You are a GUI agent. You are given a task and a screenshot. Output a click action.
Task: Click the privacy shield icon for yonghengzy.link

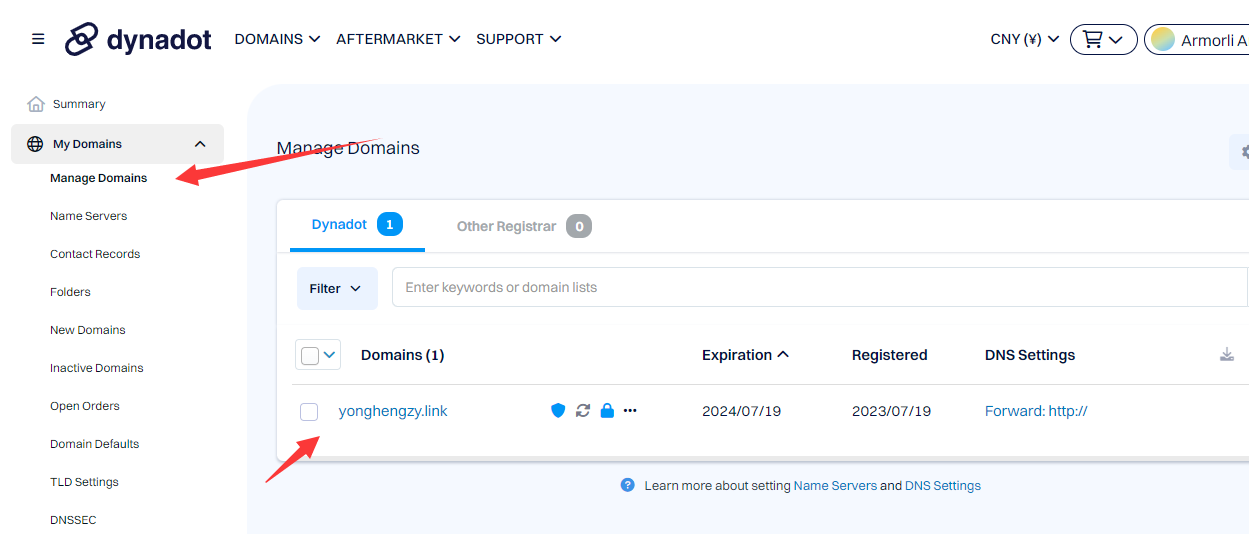pos(558,411)
